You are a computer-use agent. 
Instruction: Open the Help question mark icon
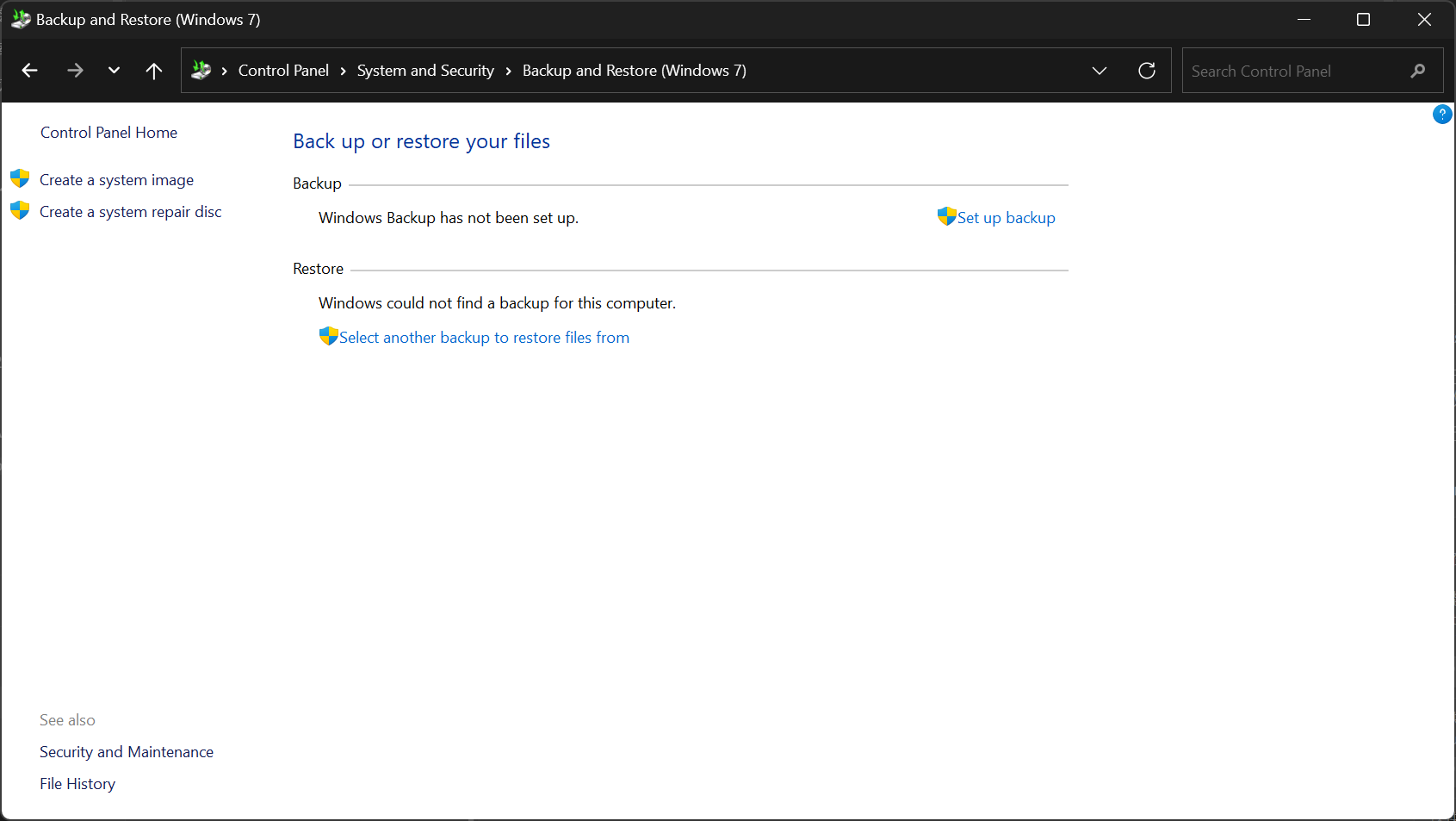coord(1442,114)
